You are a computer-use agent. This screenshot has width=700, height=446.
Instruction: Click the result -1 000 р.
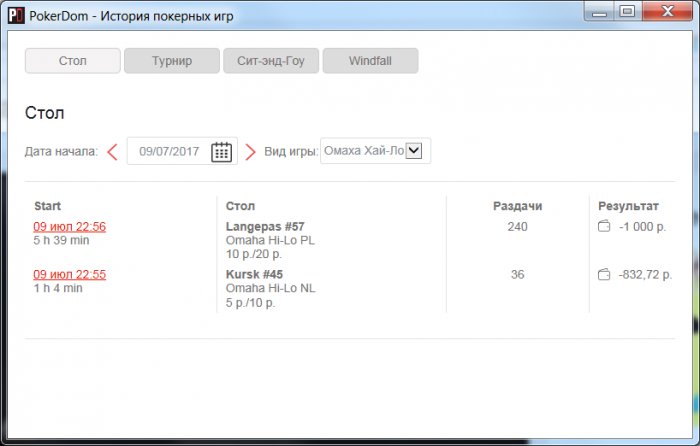(642, 227)
